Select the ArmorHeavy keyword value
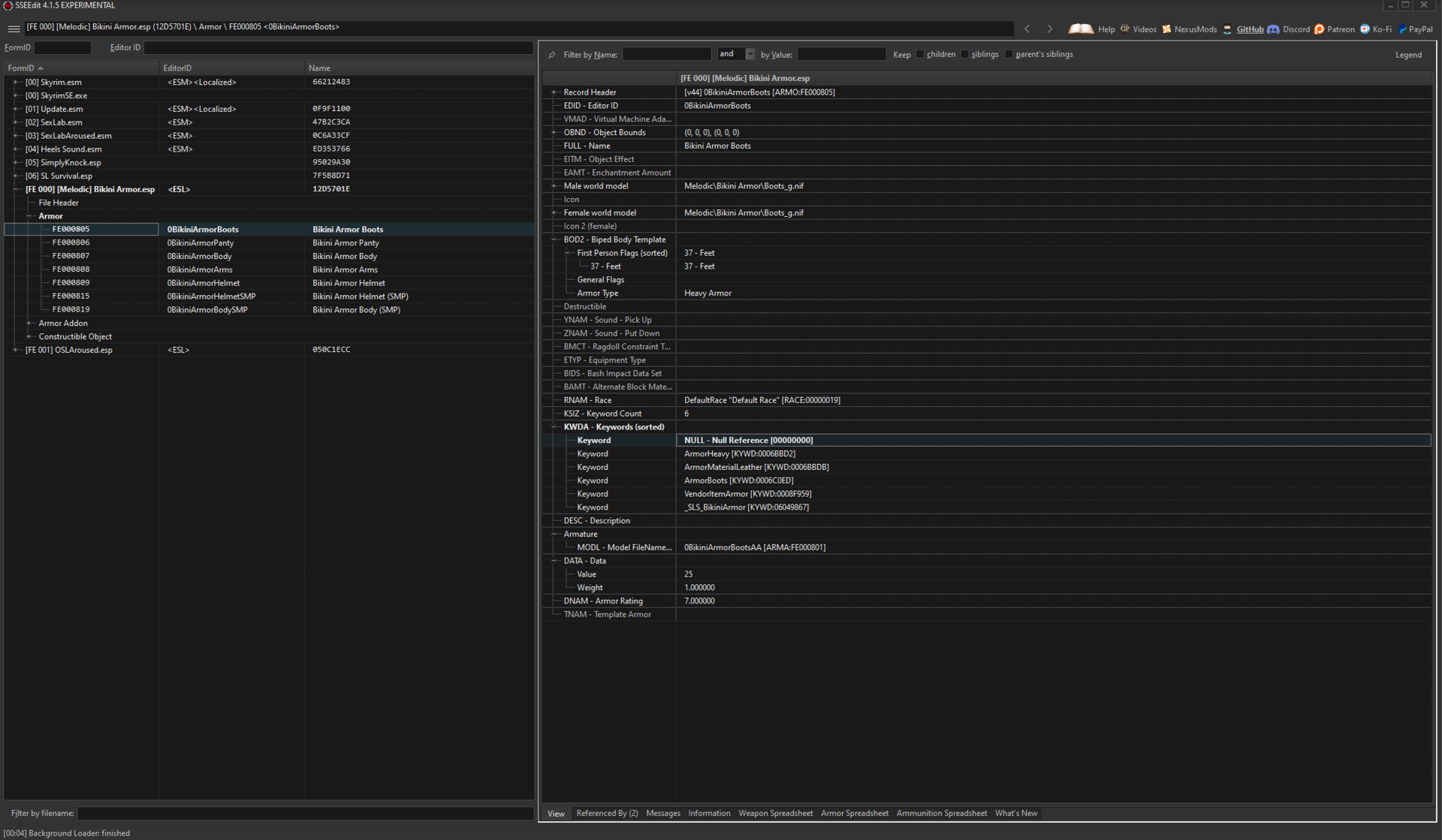 pos(740,454)
